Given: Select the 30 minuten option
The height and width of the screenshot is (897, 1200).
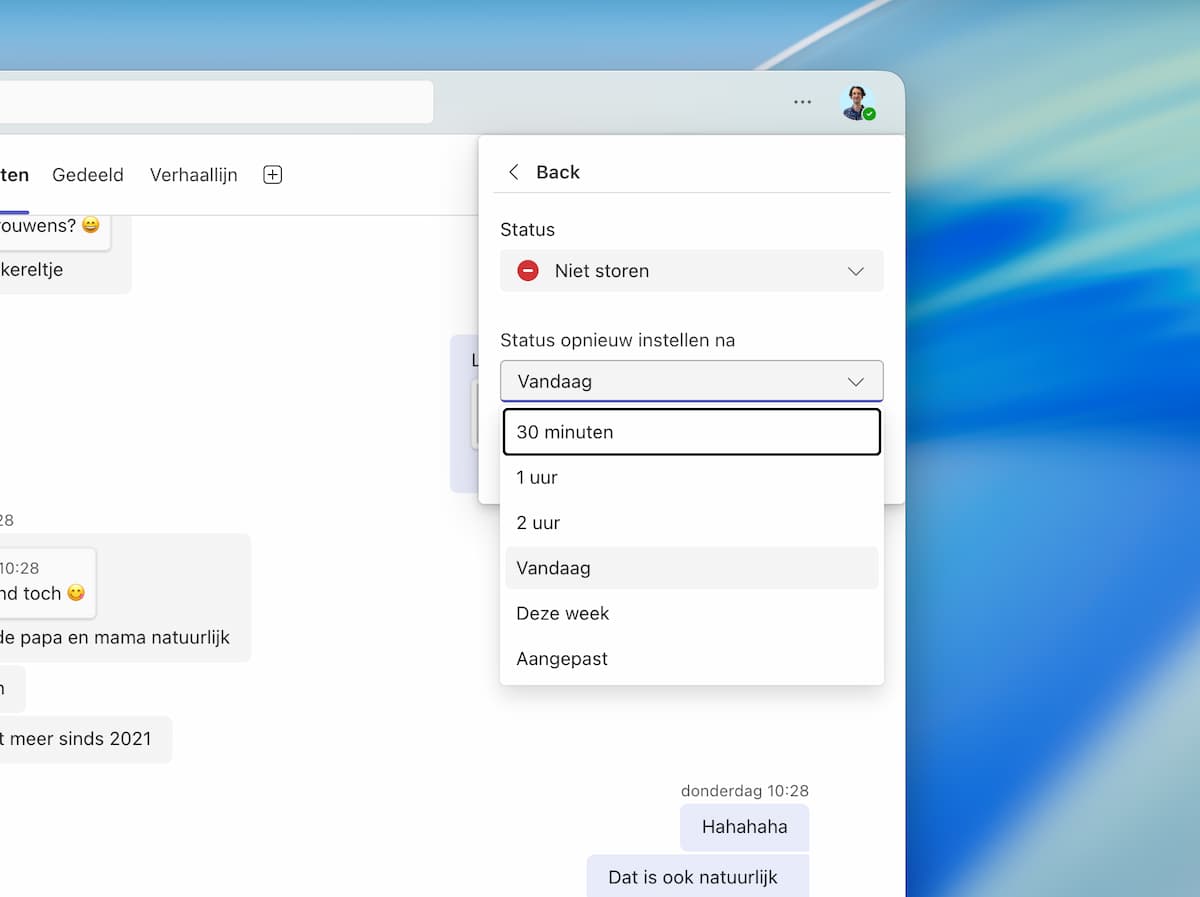Looking at the screenshot, I should pyautogui.click(x=691, y=432).
